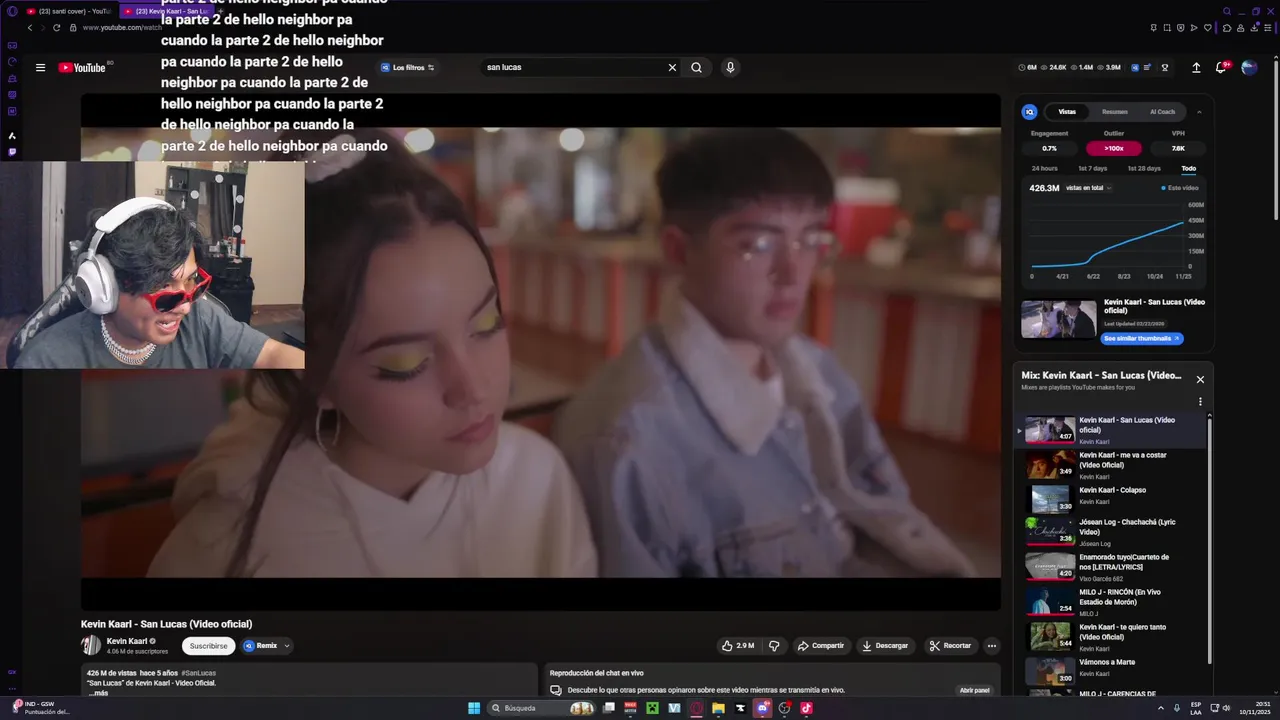This screenshot has height=720, width=1280.
Task: Select the 1st 28 days range
Action: pos(1144,168)
